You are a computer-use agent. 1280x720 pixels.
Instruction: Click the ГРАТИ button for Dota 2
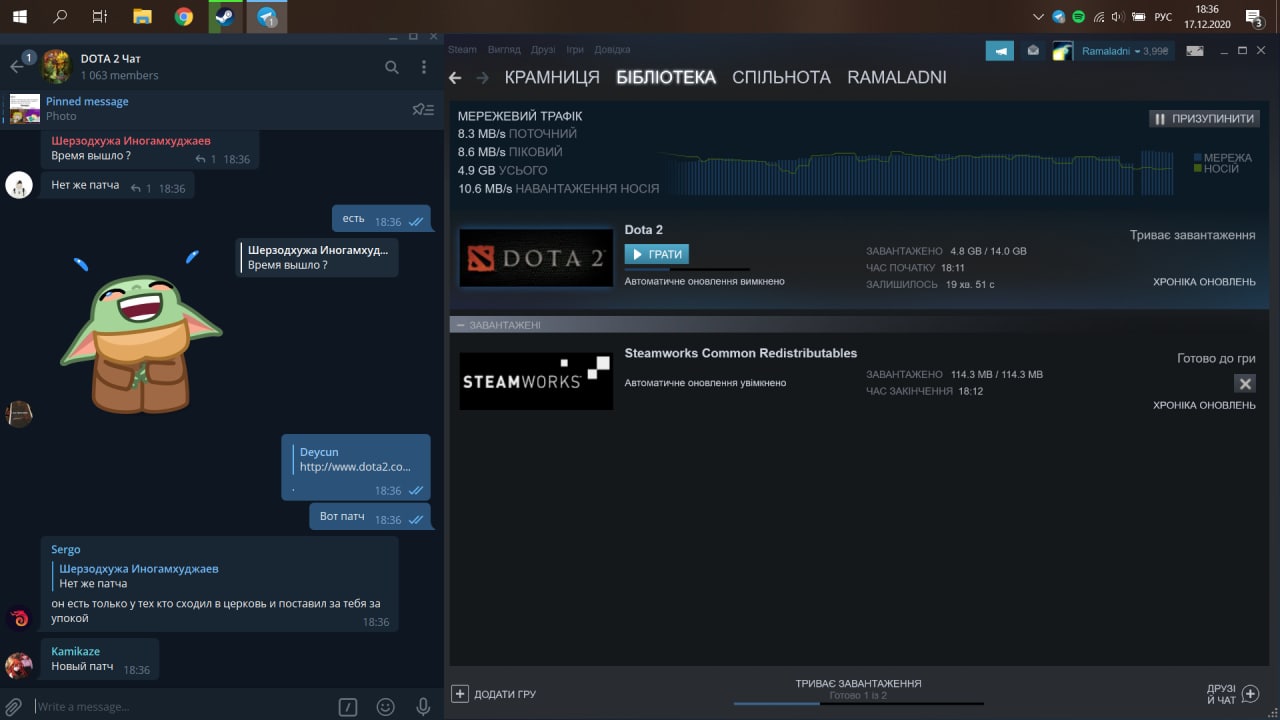coord(657,255)
